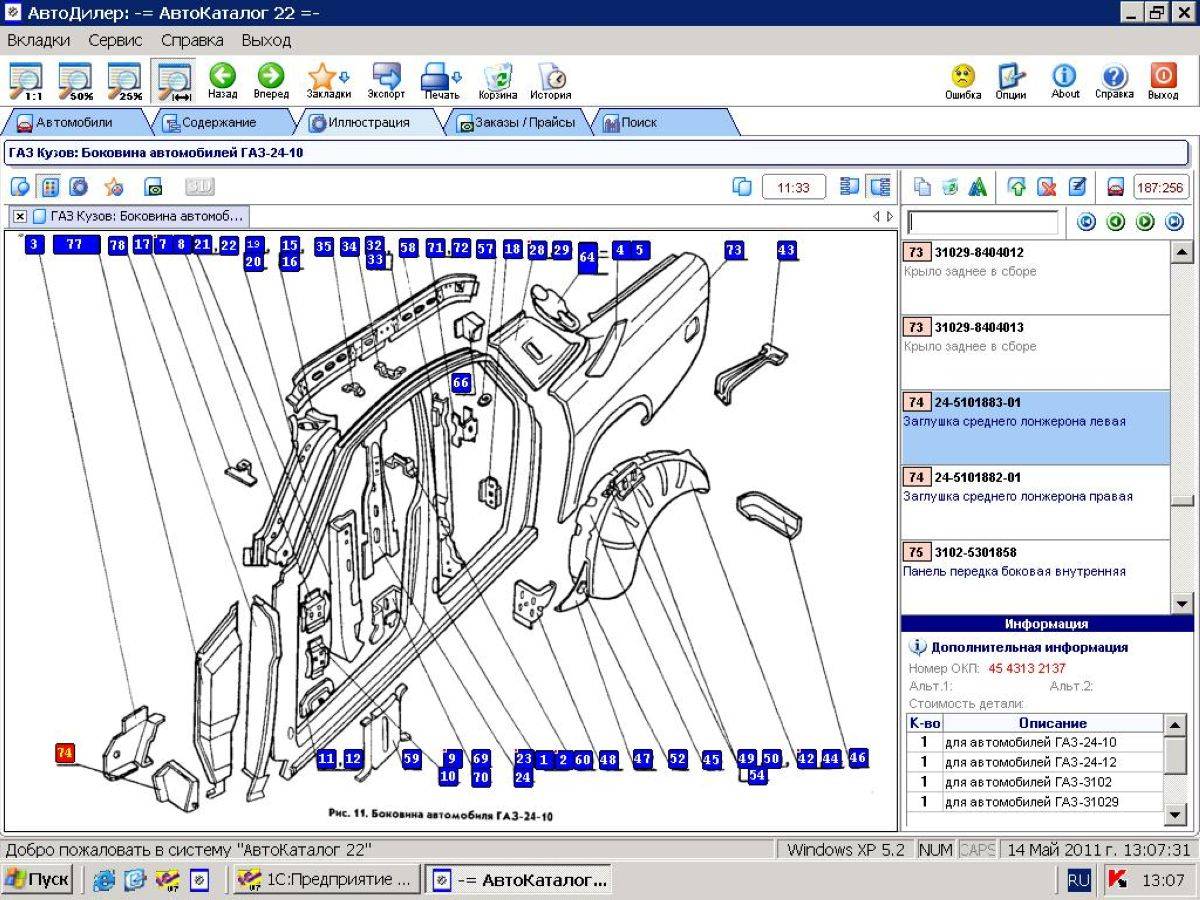
Task: Toggle the tree layout view icon
Action: pos(880,187)
